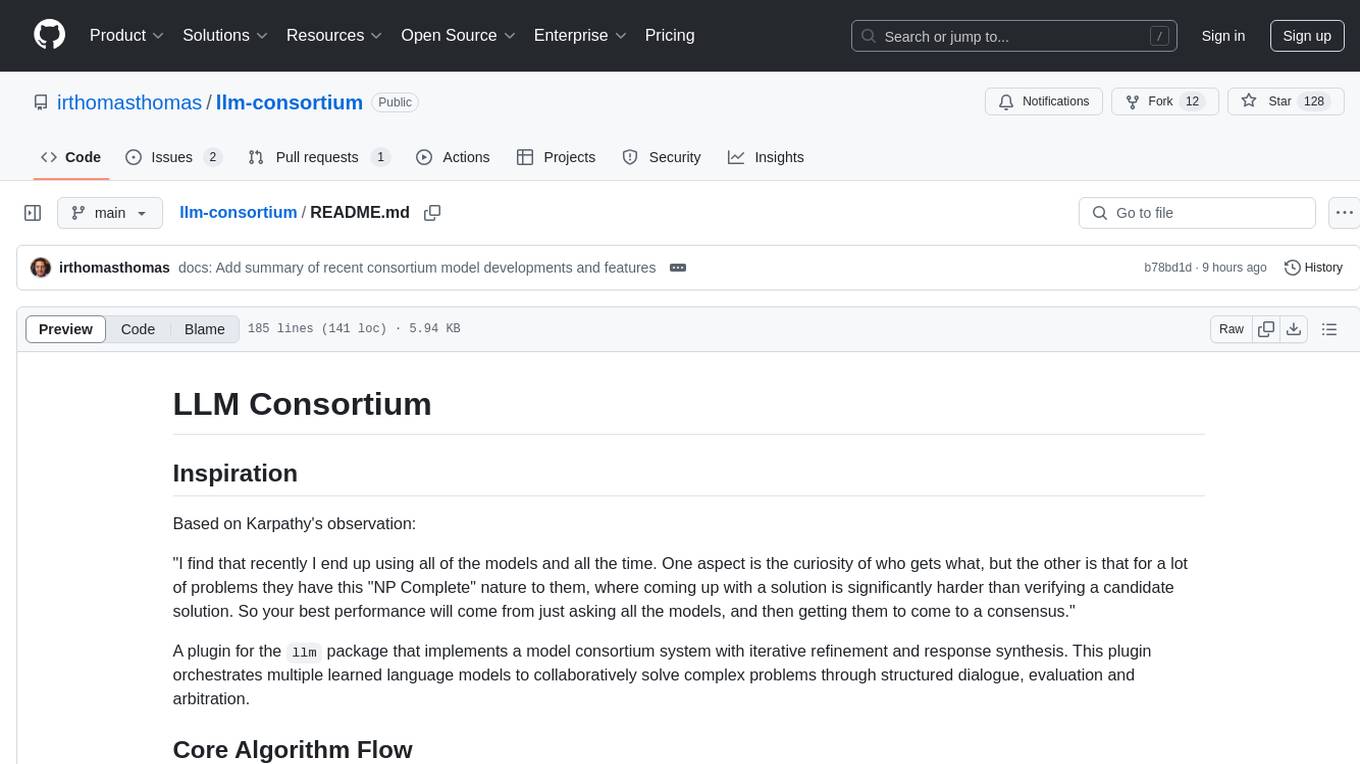Download the raw file
The image size is (1360, 764).
1294,329
